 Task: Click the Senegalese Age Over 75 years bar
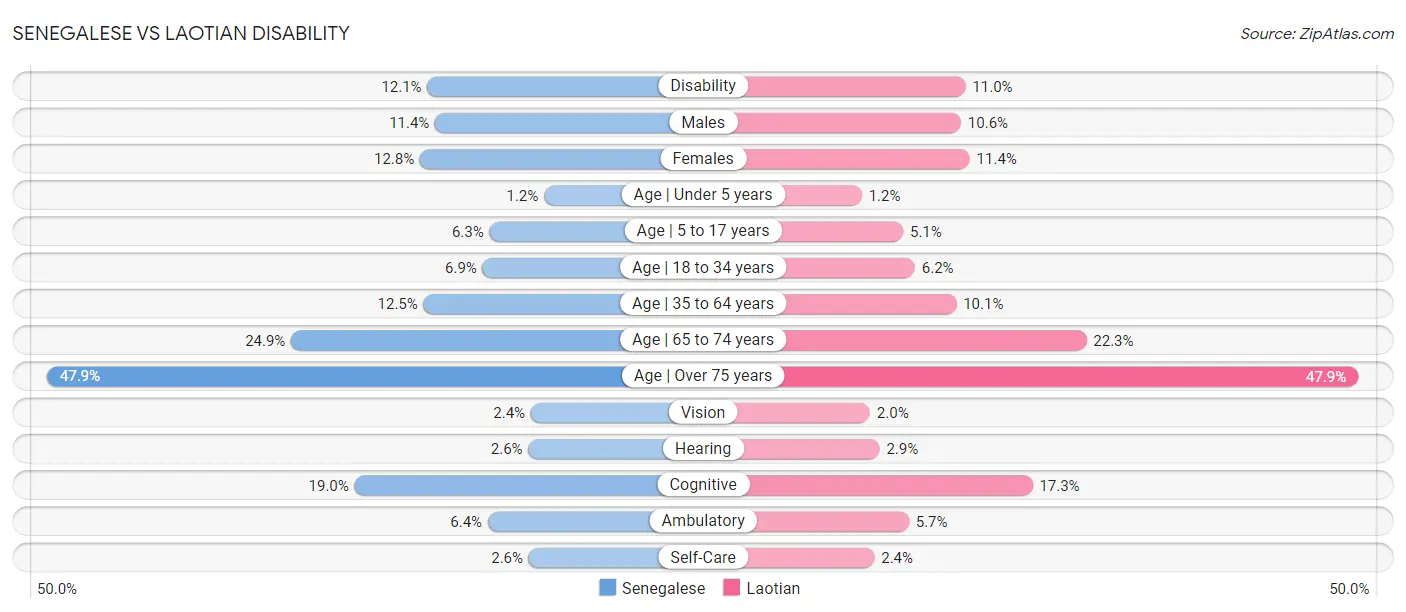click(x=340, y=376)
